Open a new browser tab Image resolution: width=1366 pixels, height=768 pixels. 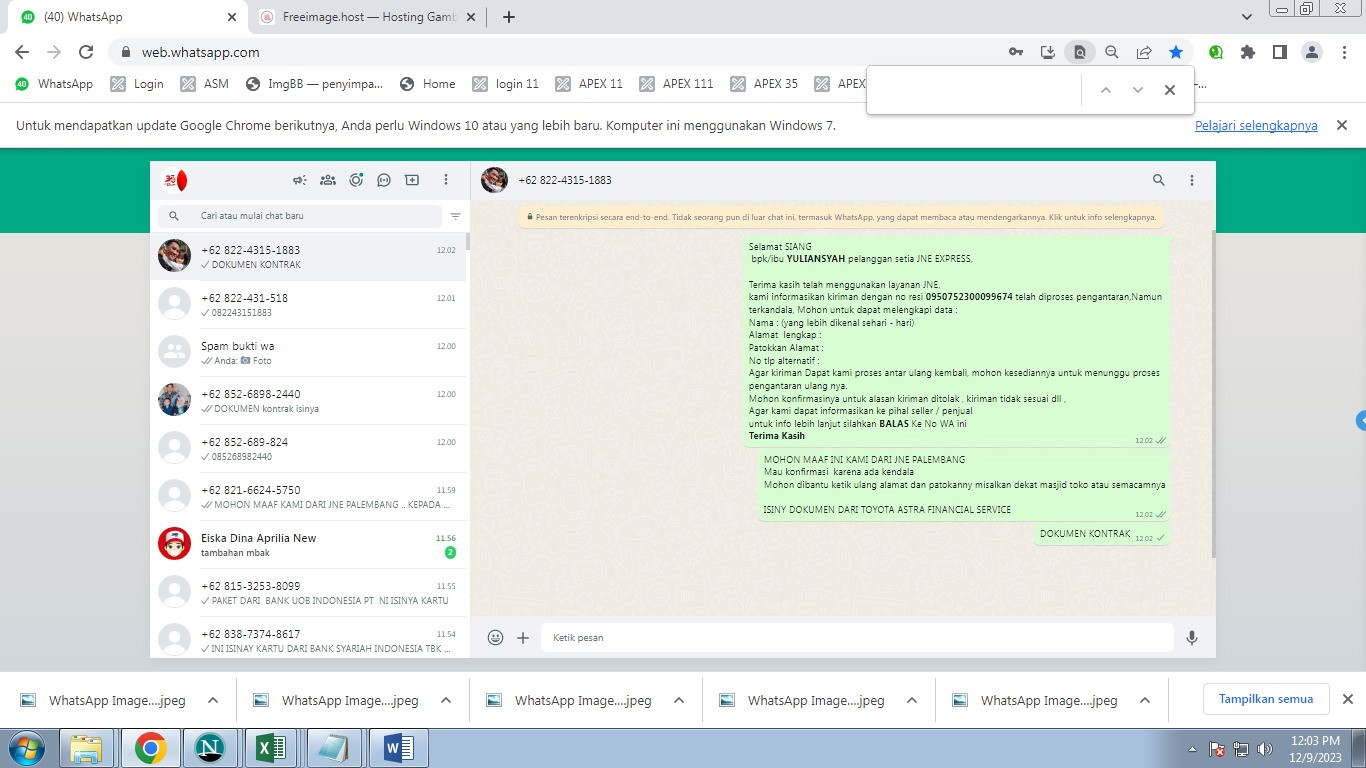tap(509, 17)
